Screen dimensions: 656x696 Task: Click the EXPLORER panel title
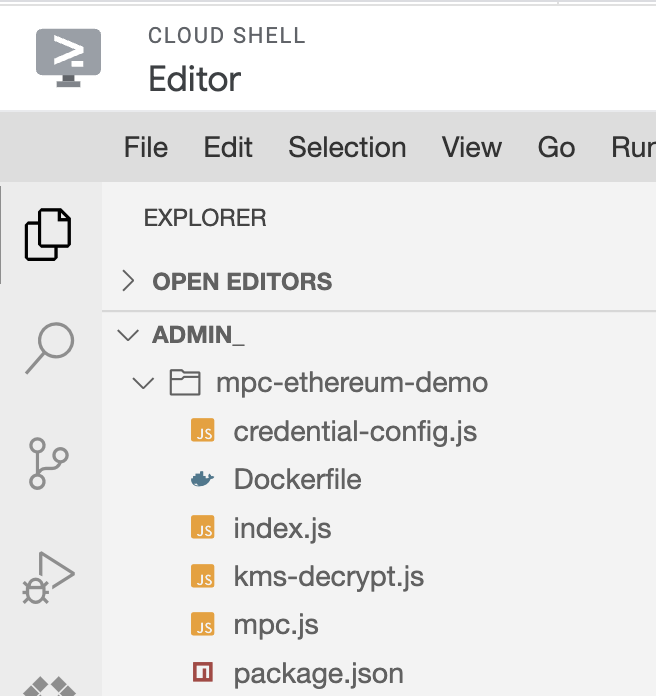pos(205,218)
